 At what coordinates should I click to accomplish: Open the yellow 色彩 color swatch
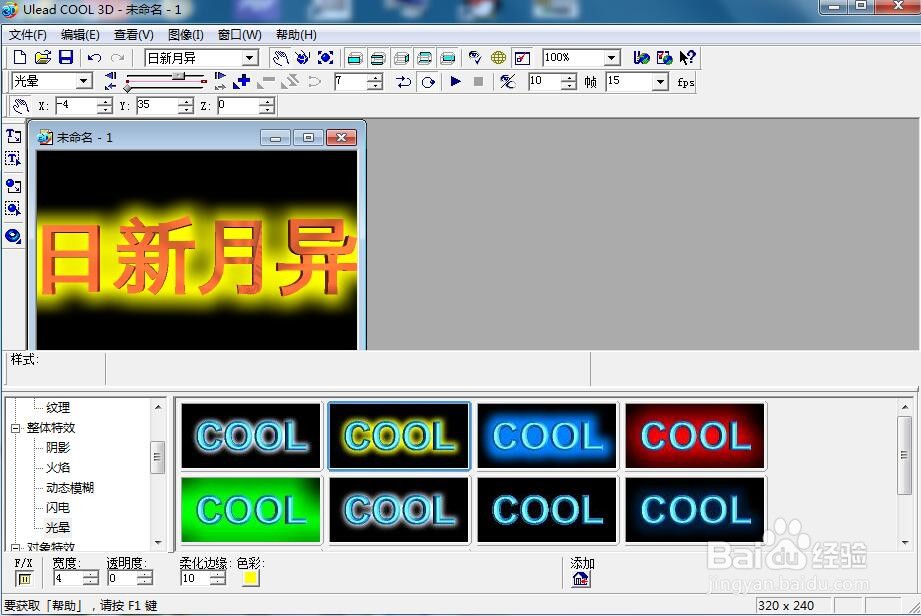point(250,578)
